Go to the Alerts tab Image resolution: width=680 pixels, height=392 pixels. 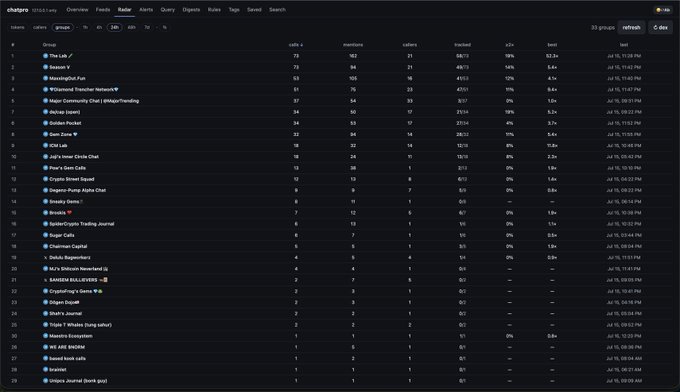click(x=146, y=10)
